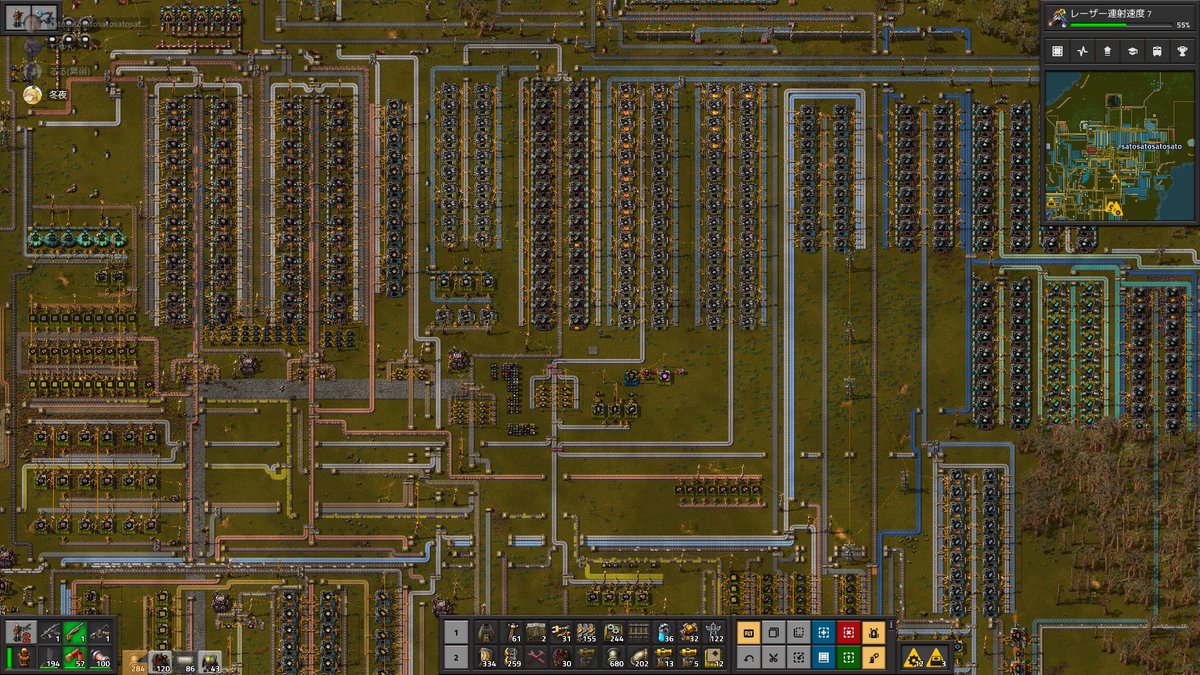This screenshot has width=1200, height=675.
Task: Select quickbar pipe item with count 680
Action: 613,657
